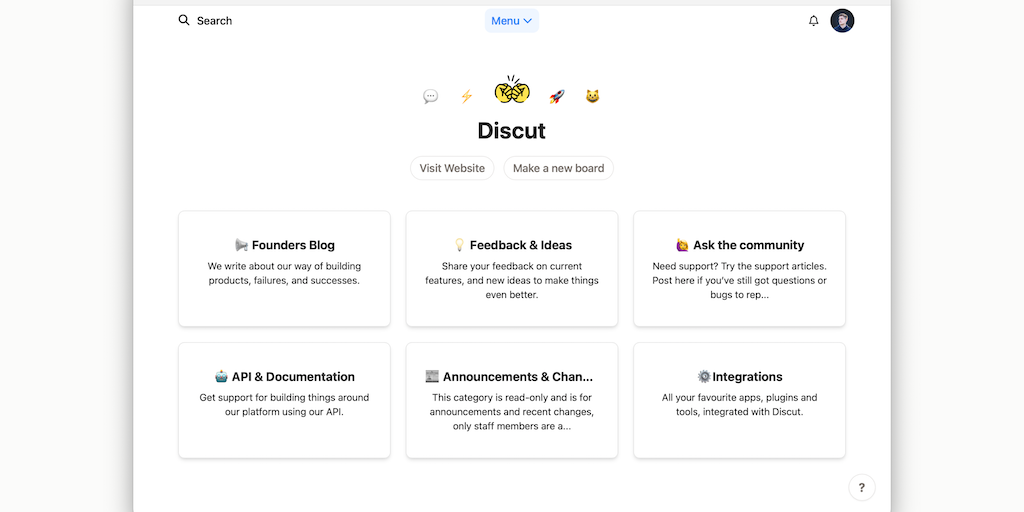Screen dimensions: 1024x512
Task: Click Make a new board button
Action: (x=558, y=168)
